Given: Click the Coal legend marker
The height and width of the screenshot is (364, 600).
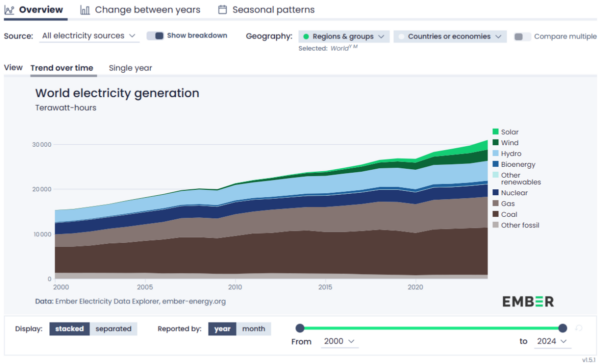Looking at the screenshot, I should 496,214.
